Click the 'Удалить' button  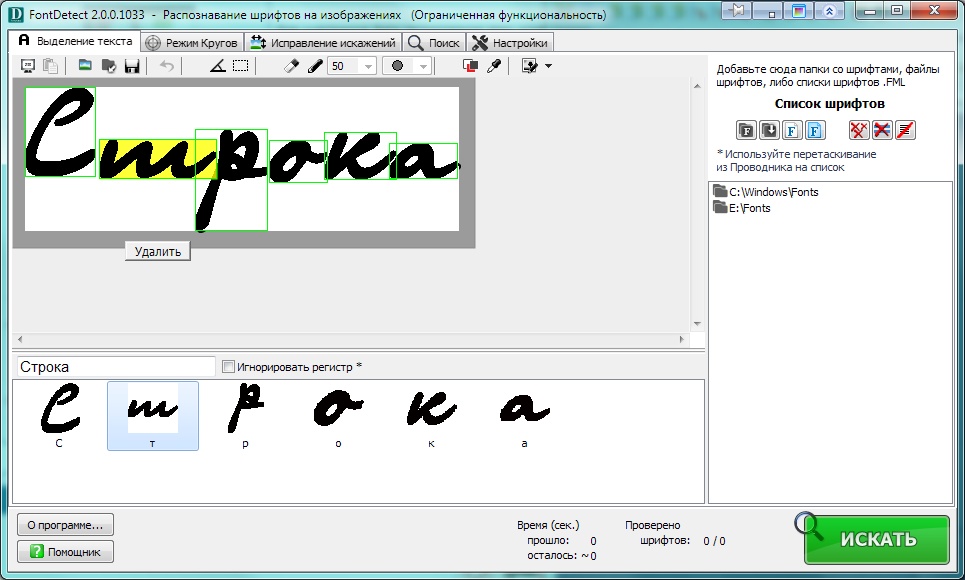158,252
